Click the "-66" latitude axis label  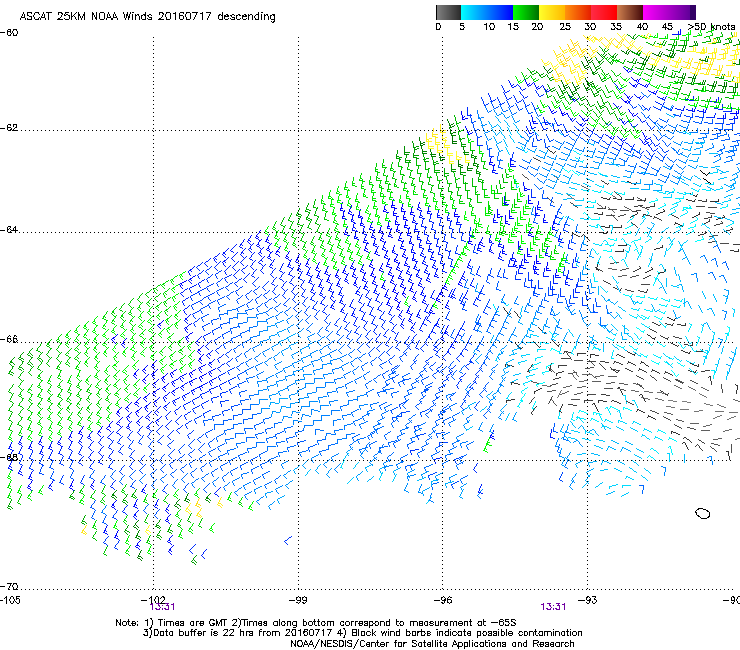pyautogui.click(x=9, y=339)
